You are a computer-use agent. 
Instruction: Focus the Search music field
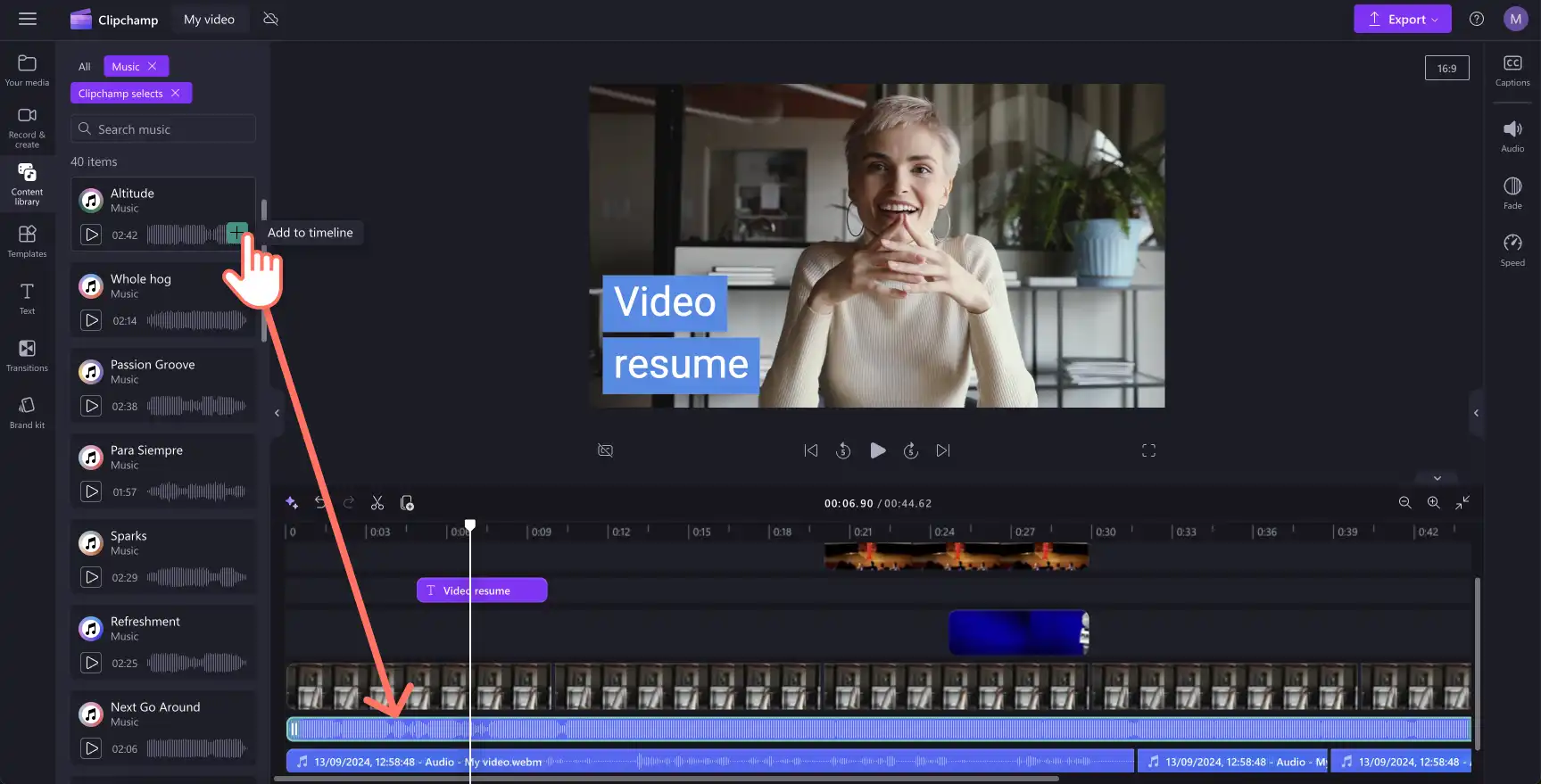(x=163, y=129)
